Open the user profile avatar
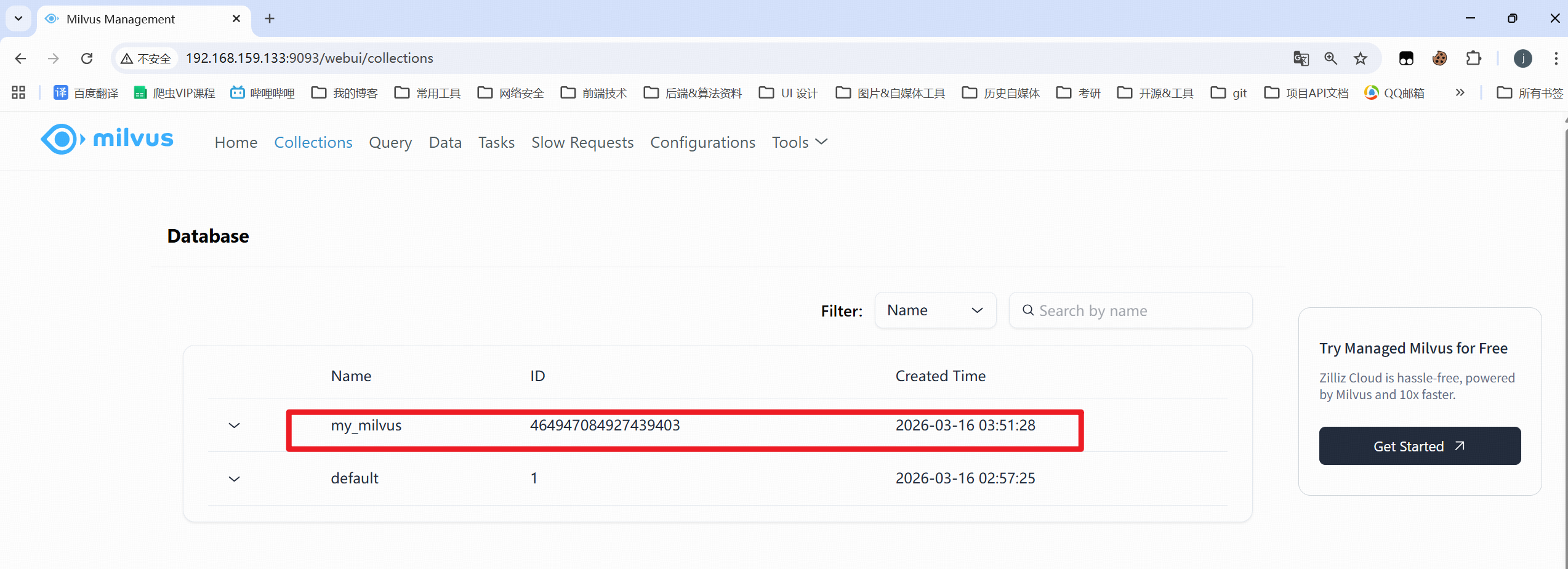 (x=1523, y=59)
